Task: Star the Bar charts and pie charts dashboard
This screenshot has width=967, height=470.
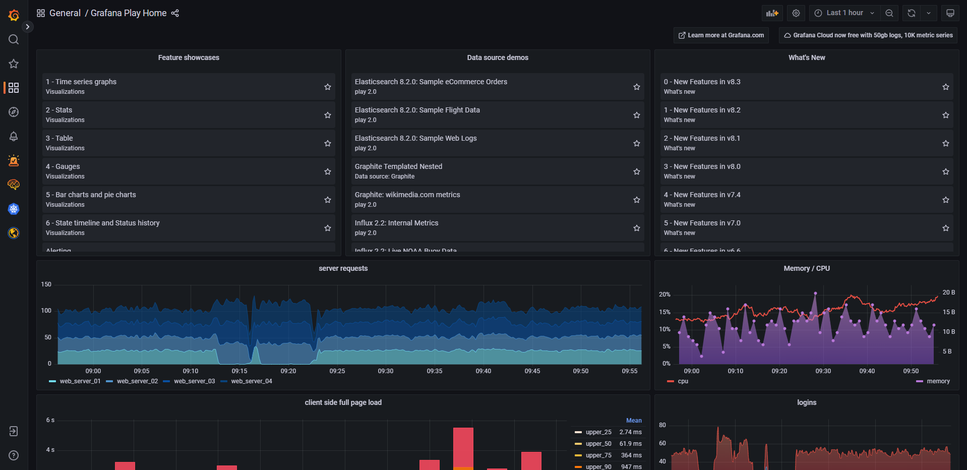Action: coord(327,200)
